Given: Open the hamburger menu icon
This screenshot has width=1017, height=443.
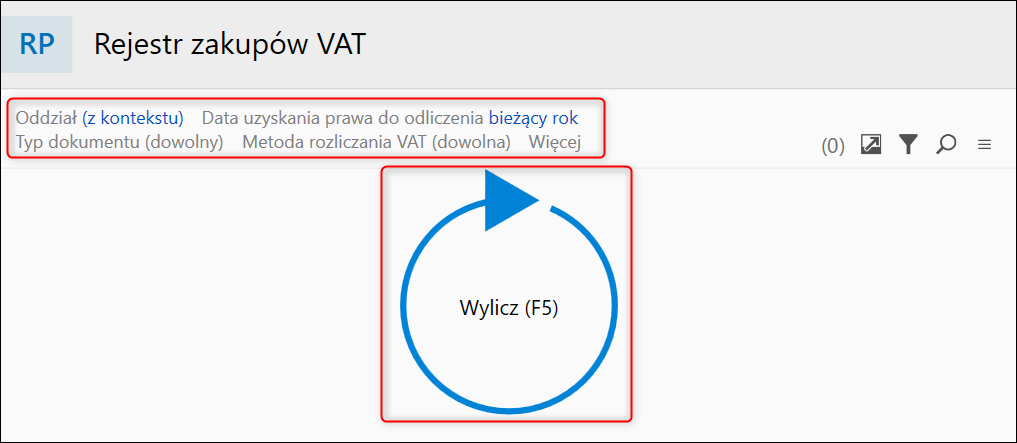Looking at the screenshot, I should [x=984, y=145].
